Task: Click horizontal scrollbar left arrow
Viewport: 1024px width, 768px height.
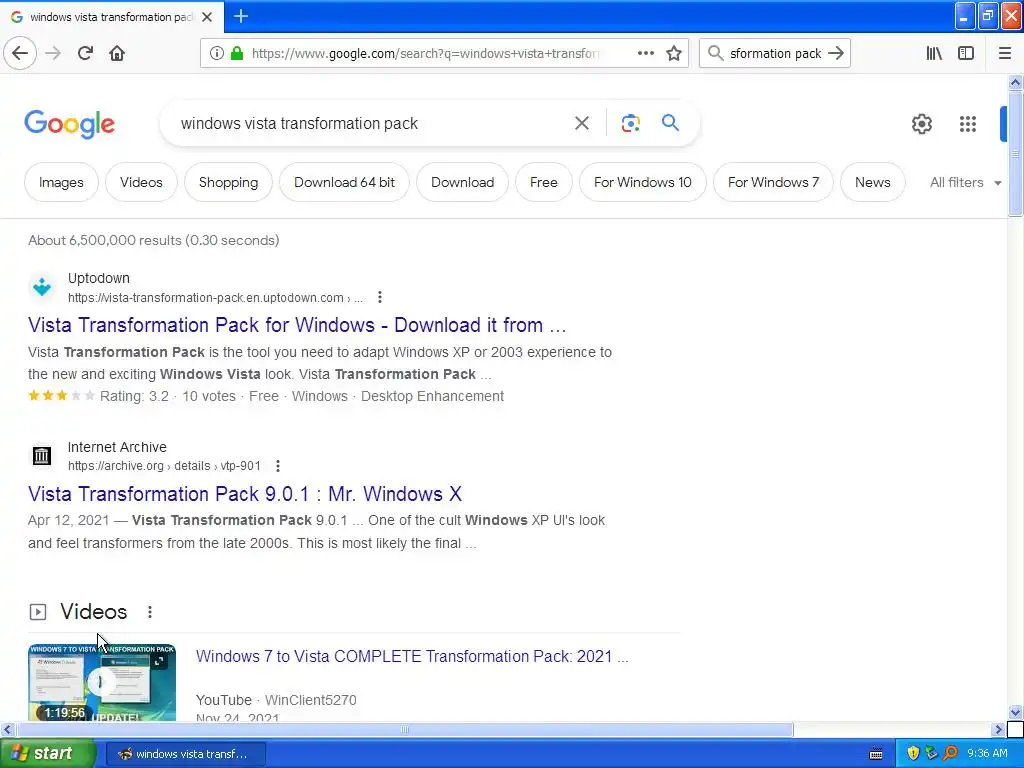Action: point(7,729)
